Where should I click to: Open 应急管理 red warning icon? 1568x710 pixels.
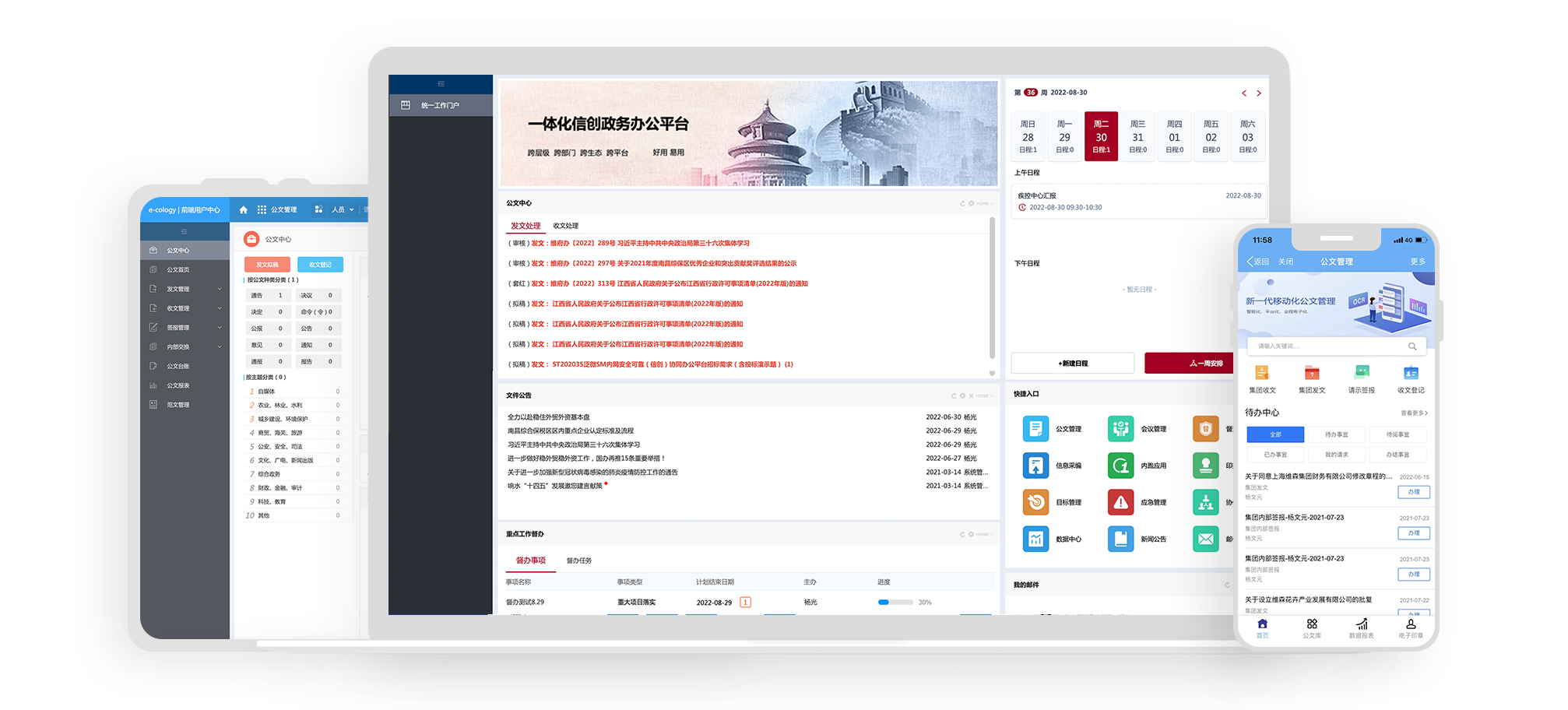pyautogui.click(x=1120, y=502)
